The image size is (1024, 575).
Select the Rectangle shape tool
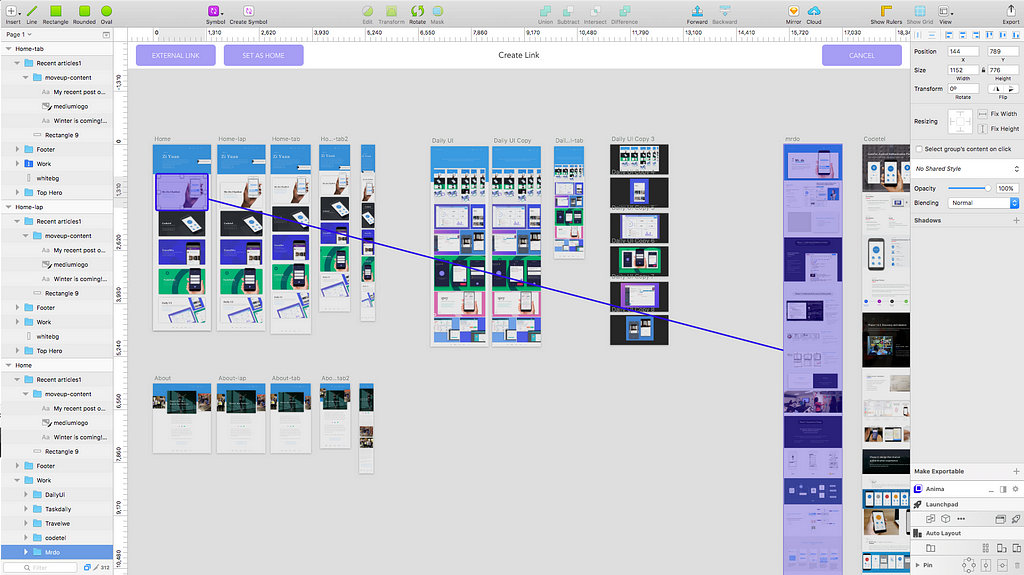point(56,11)
